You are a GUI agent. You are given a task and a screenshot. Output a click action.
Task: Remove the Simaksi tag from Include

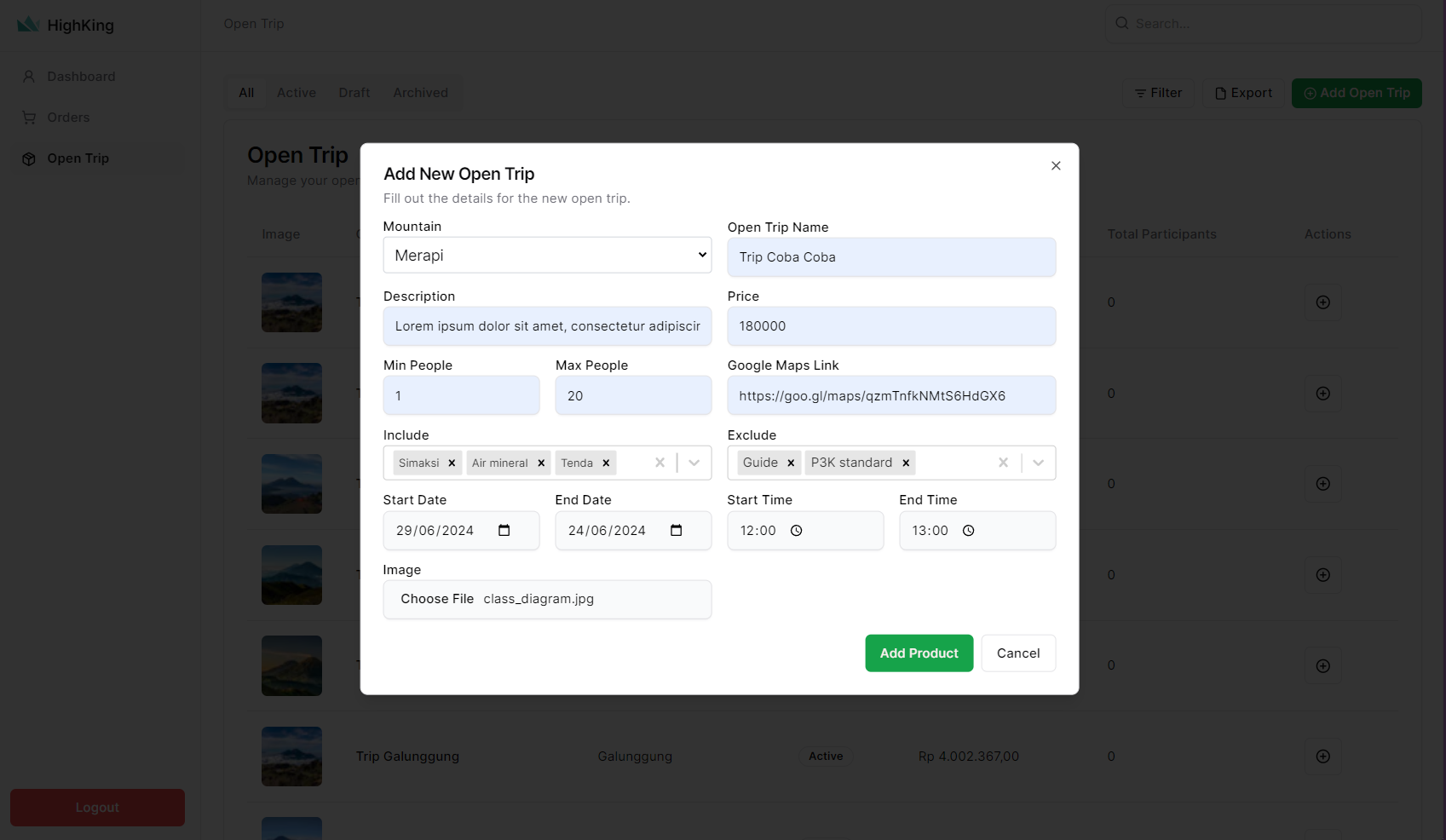(x=452, y=463)
